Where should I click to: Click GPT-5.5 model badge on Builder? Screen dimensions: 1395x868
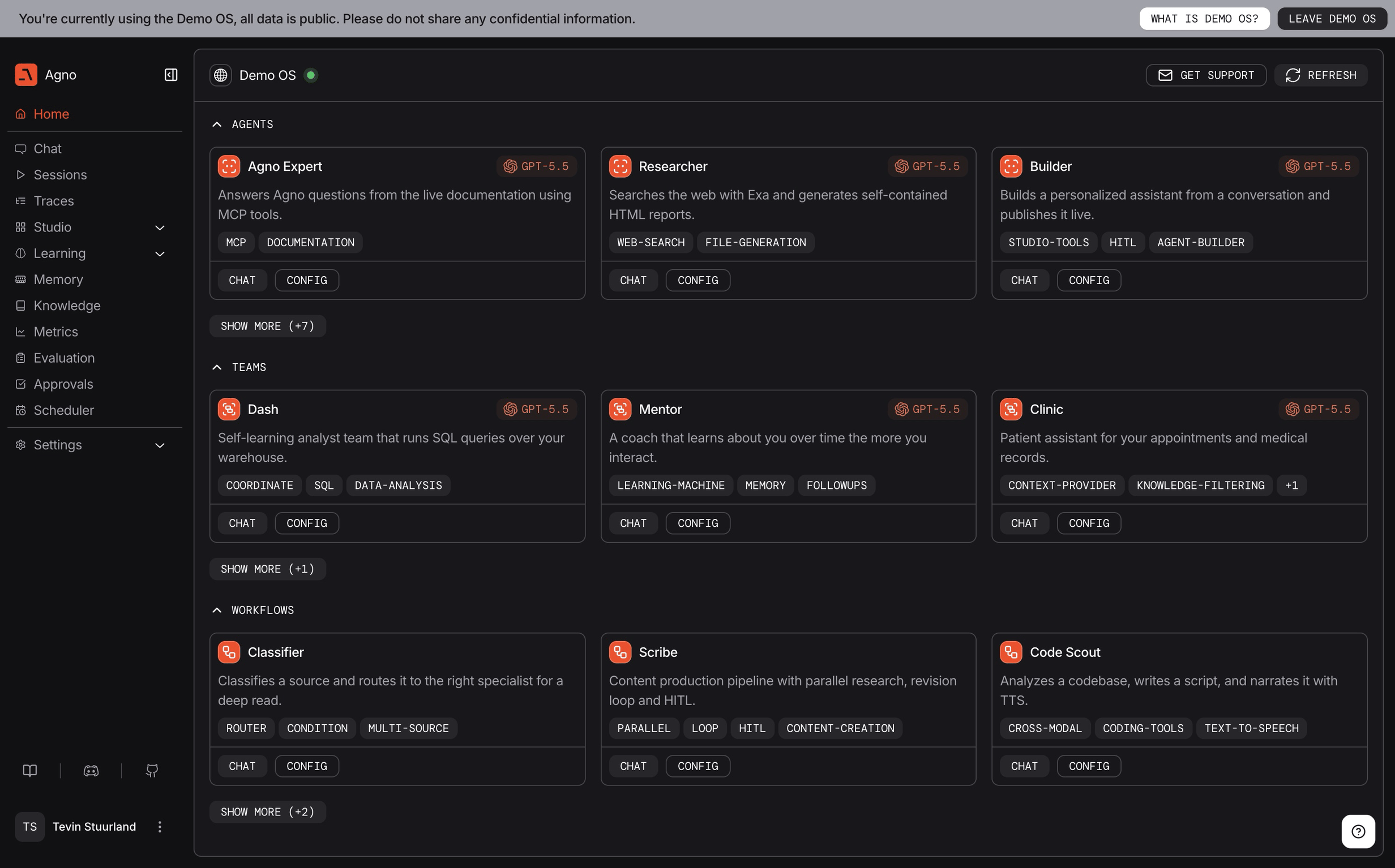point(1319,166)
